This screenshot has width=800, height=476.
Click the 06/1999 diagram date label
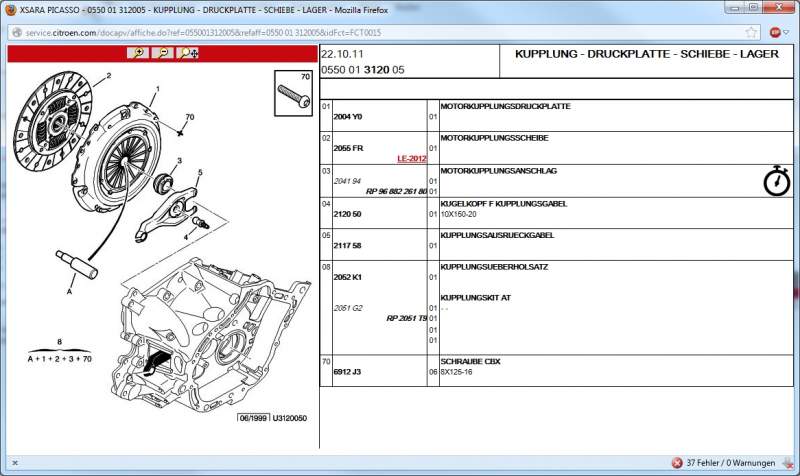[254, 418]
